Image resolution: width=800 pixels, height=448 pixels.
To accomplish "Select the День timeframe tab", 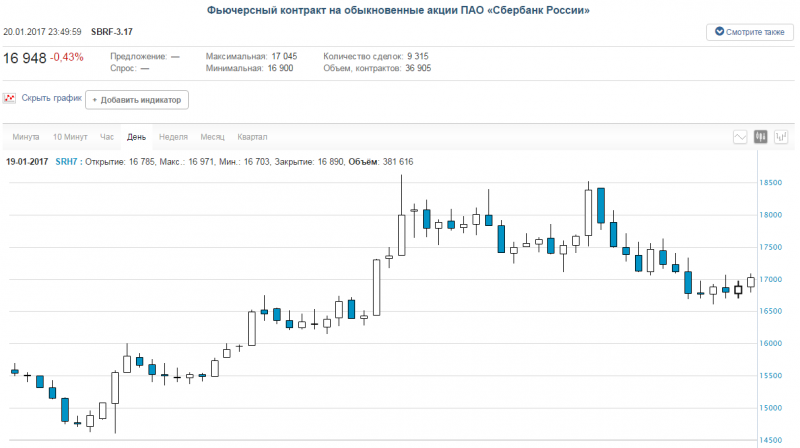I will click(137, 137).
